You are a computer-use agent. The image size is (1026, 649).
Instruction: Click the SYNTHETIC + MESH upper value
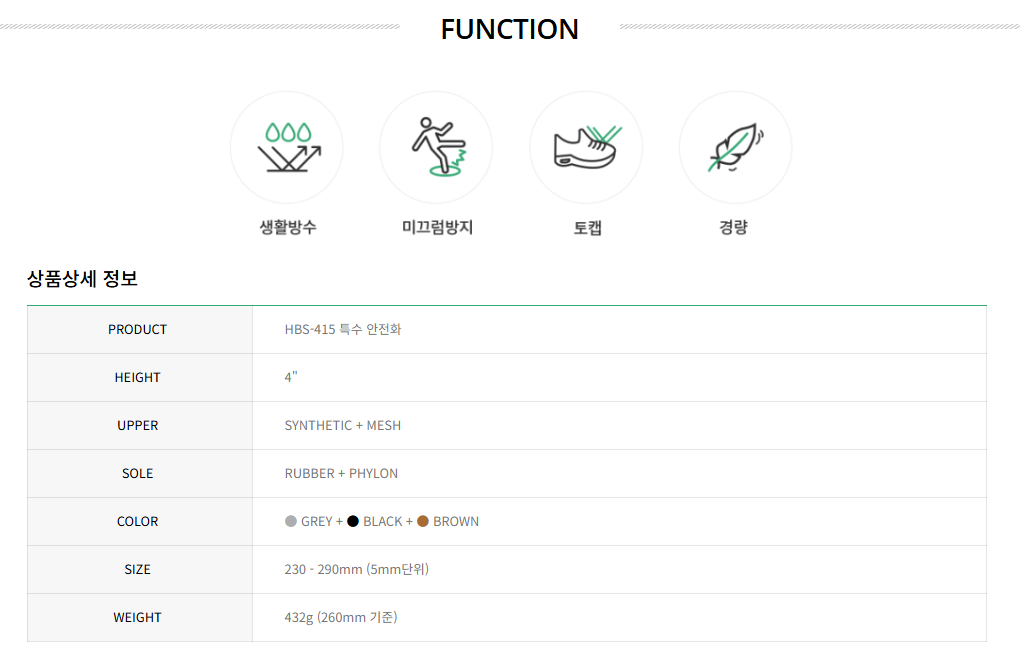[x=343, y=426]
